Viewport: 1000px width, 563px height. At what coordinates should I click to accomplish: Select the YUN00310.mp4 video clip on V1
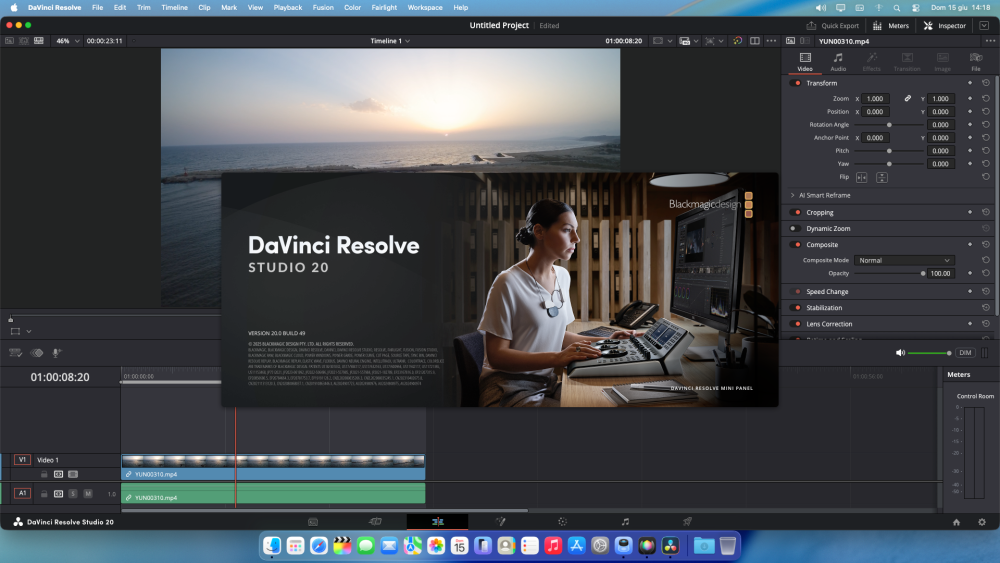pos(273,467)
